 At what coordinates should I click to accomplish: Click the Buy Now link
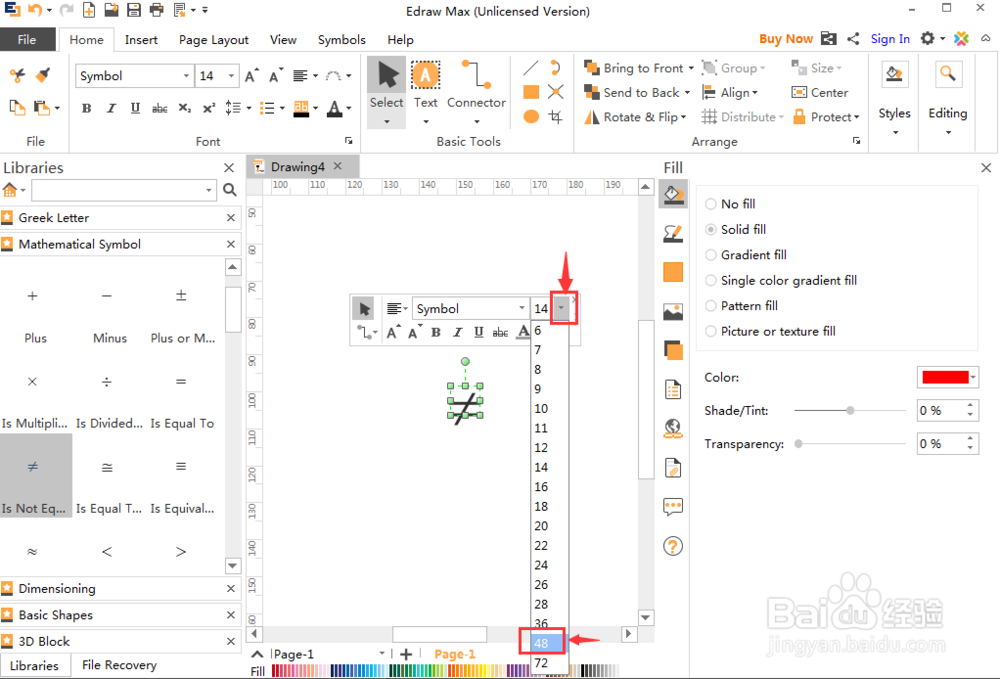tap(786, 39)
